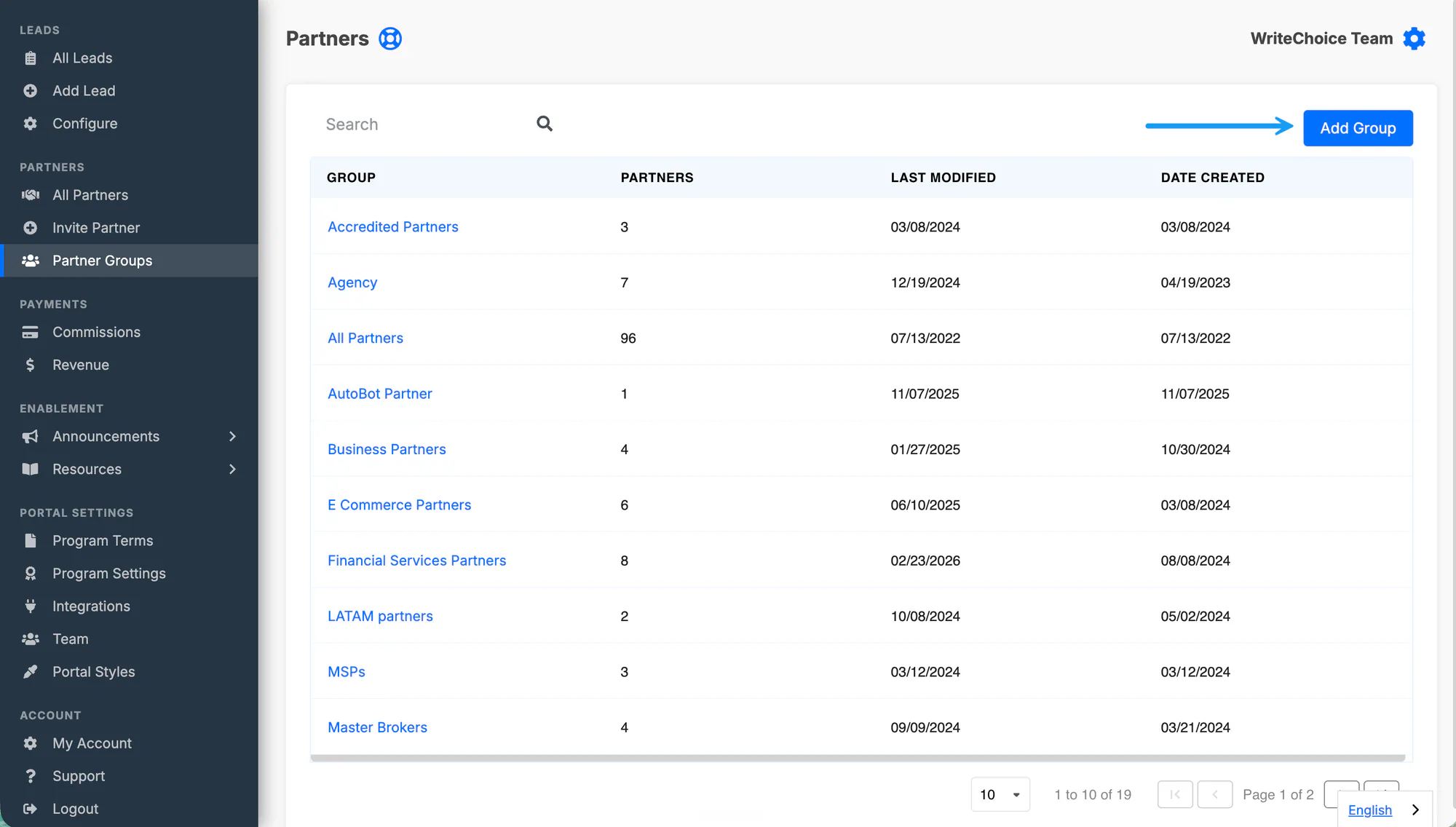The image size is (1456, 827).
Task: Open Commissions in the sidebar
Action: [x=96, y=332]
